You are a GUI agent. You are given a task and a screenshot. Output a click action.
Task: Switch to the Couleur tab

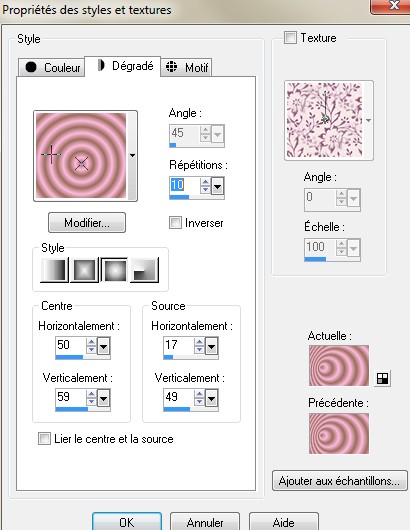coord(51,67)
